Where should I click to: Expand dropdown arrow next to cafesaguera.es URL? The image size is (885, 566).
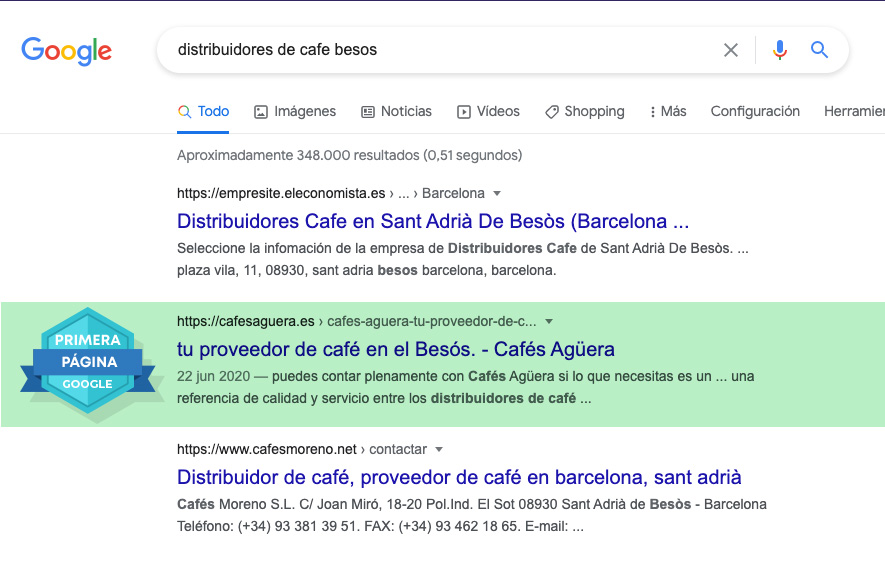549,322
